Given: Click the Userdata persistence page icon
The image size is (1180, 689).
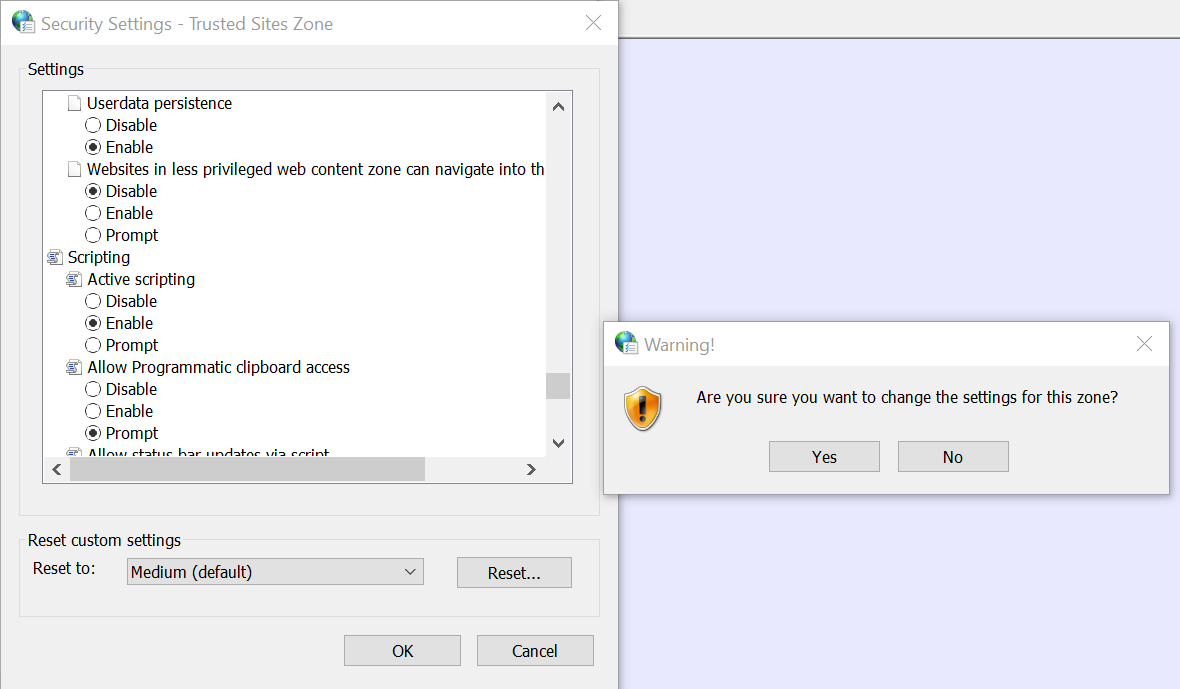Looking at the screenshot, I should tap(74, 103).
